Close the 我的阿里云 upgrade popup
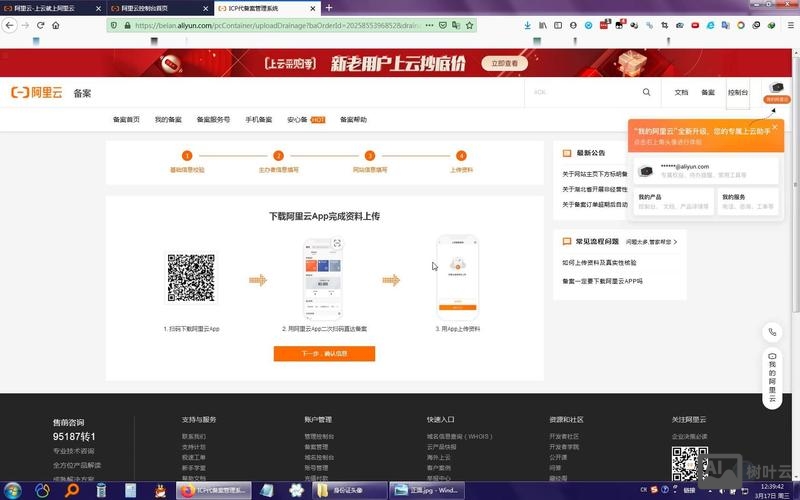Image resolution: width=800 pixels, height=500 pixels. 775,127
